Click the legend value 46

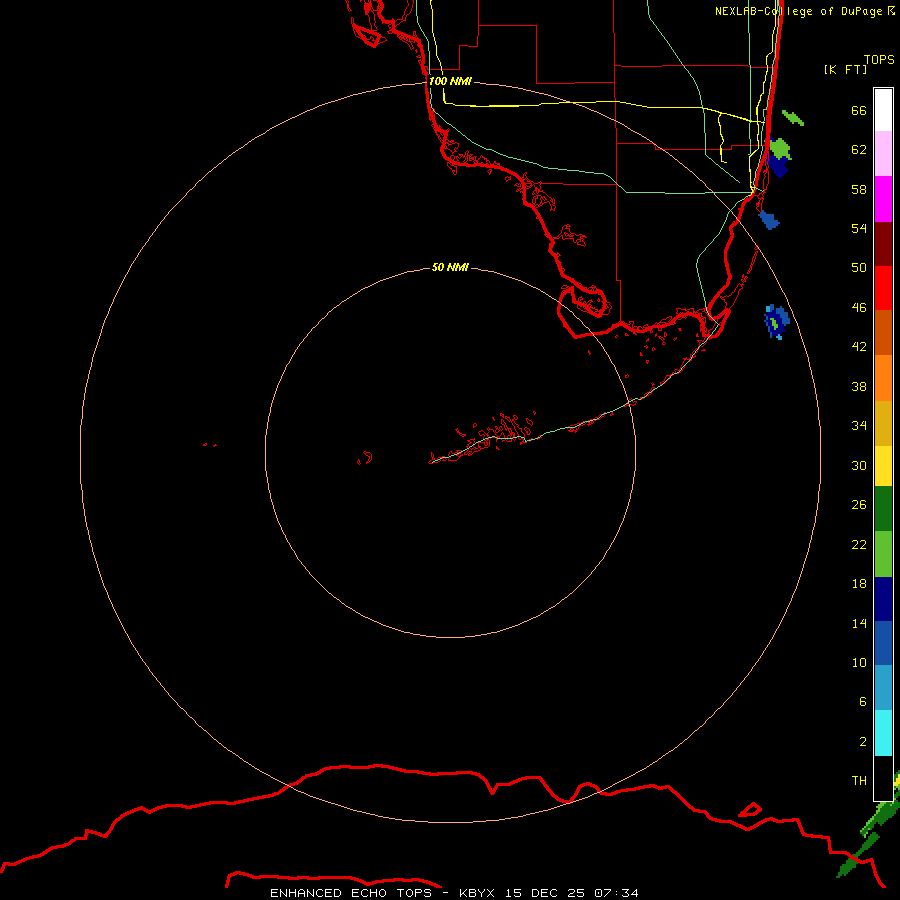pos(859,307)
